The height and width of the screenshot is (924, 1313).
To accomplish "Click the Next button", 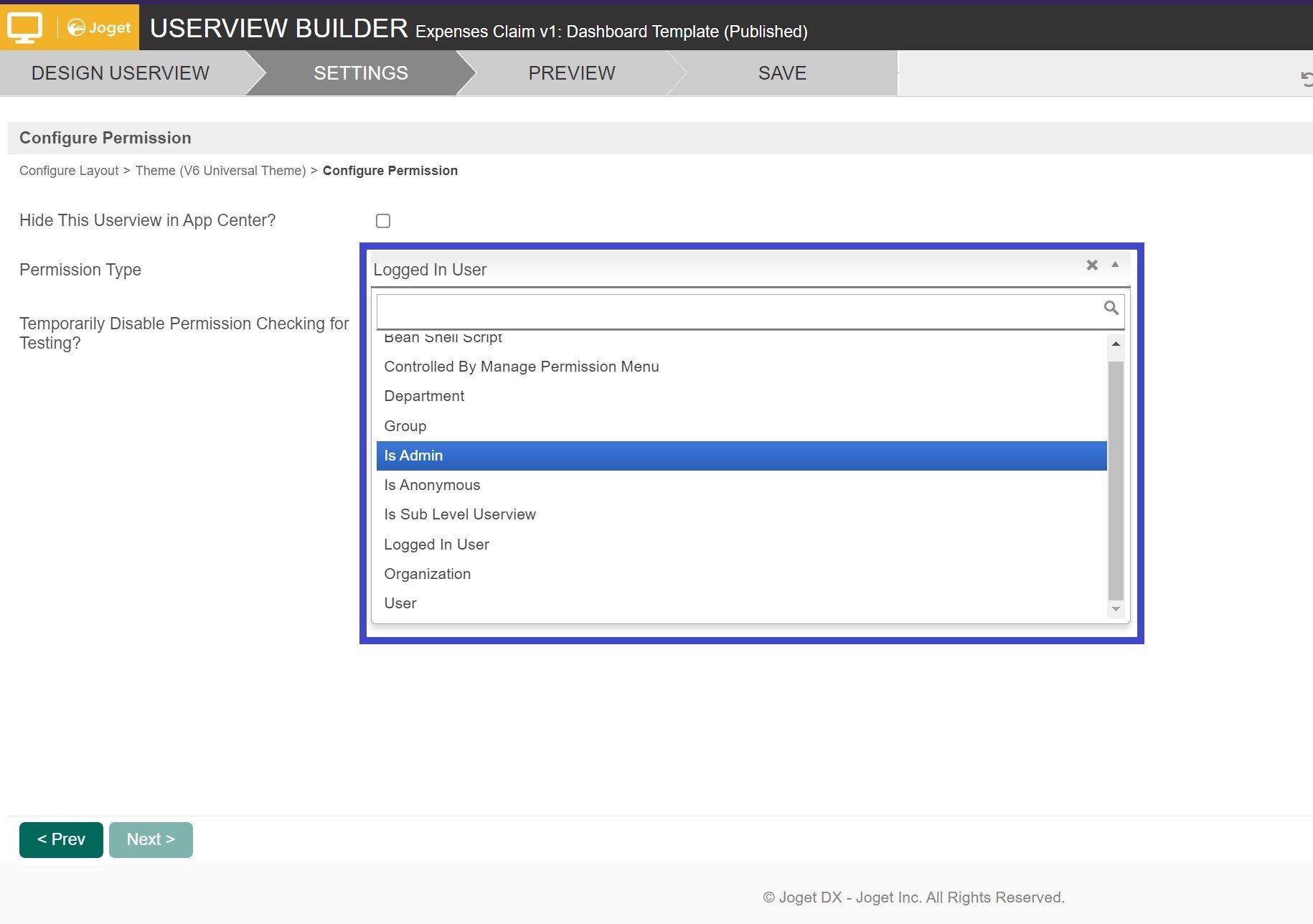I will coord(151,839).
